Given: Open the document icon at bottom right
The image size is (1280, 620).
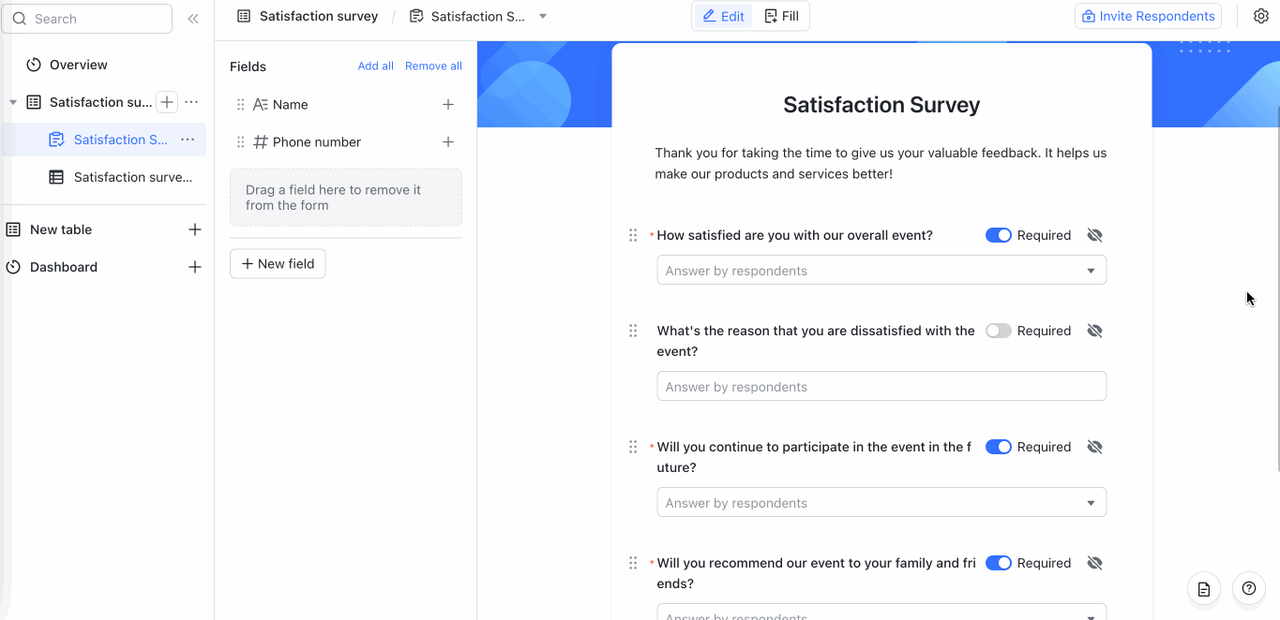Looking at the screenshot, I should pyautogui.click(x=1204, y=589).
